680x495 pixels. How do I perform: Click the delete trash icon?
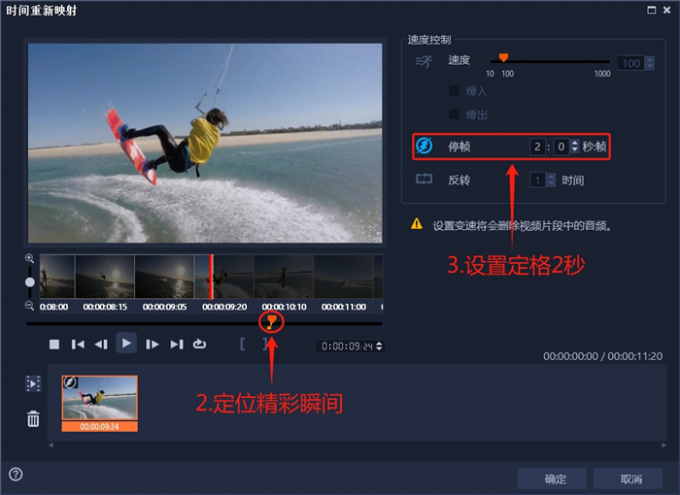[33, 419]
